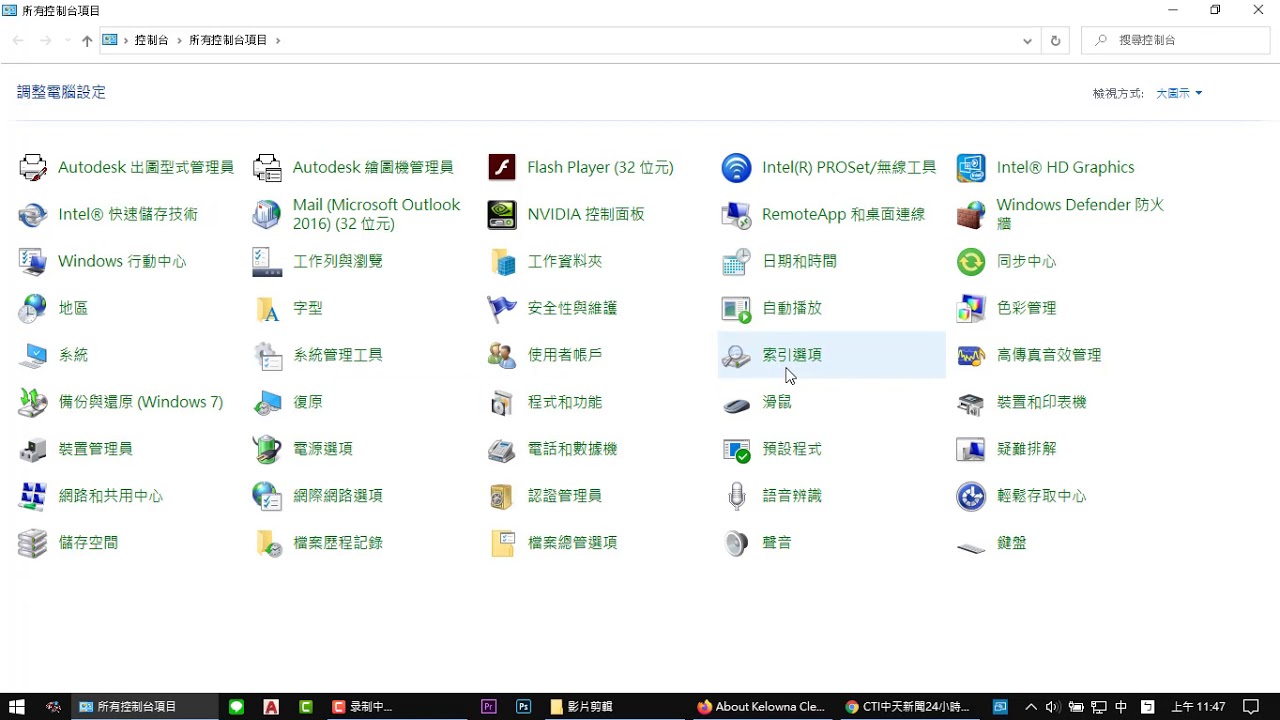Open the 字型 fonts icon
Image resolution: width=1280 pixels, height=720 pixels.
[267, 308]
